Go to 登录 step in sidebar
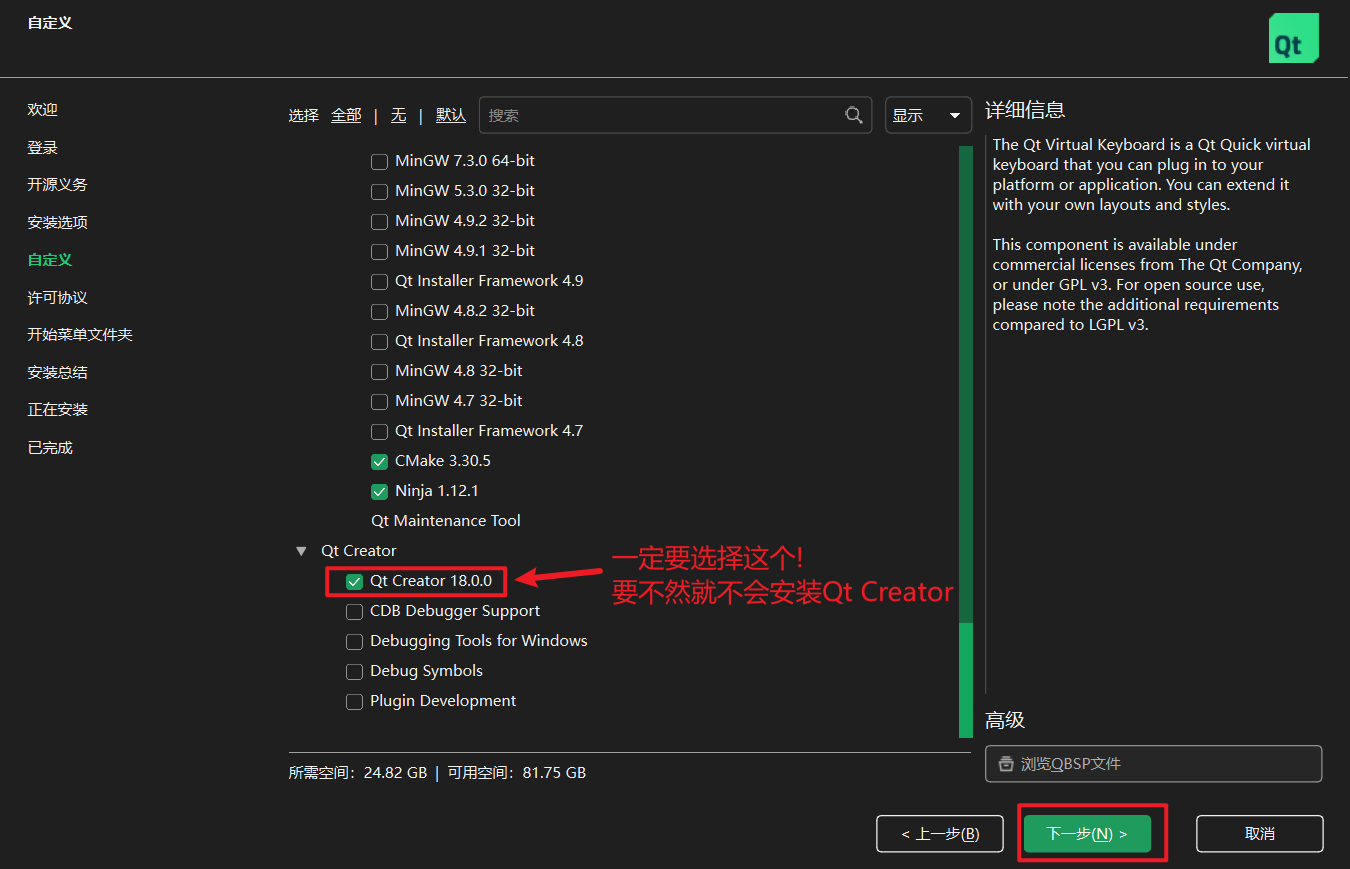The image size is (1350, 869). pyautogui.click(x=43, y=148)
